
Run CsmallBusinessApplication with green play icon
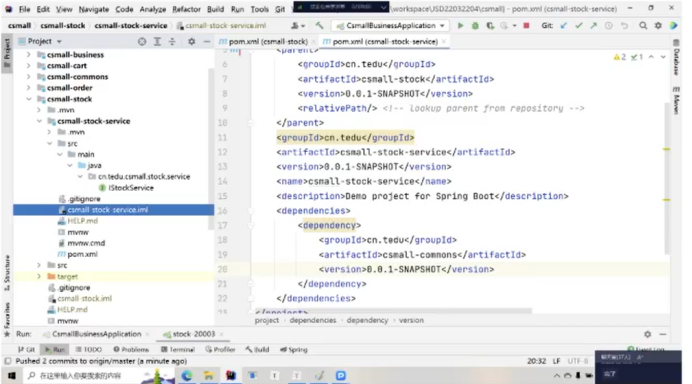coord(460,26)
